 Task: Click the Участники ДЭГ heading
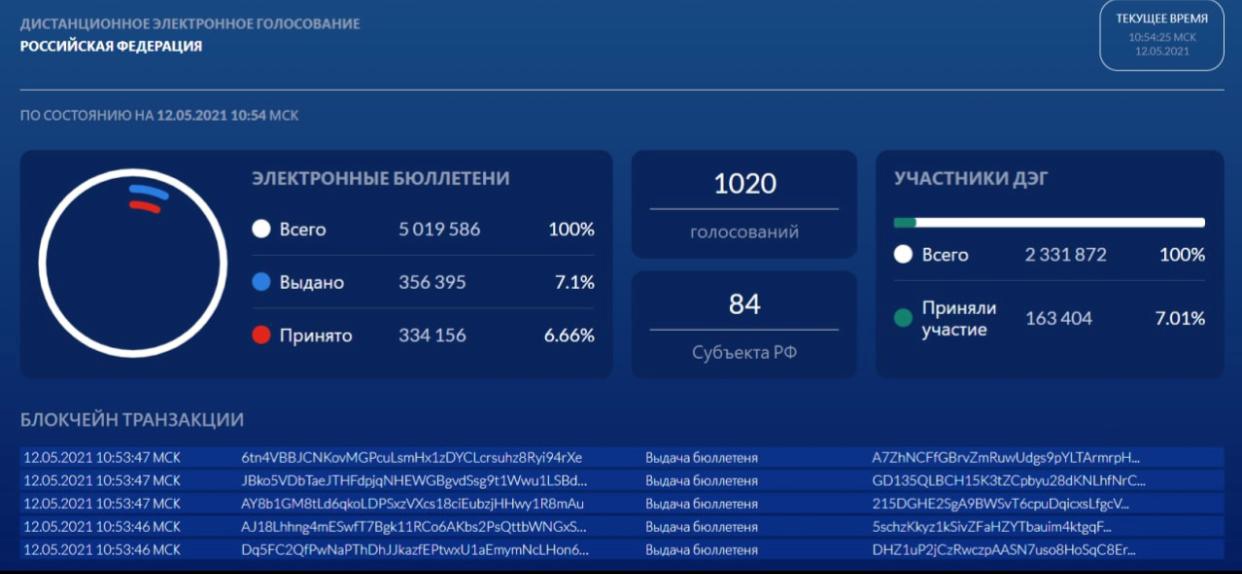tap(971, 179)
